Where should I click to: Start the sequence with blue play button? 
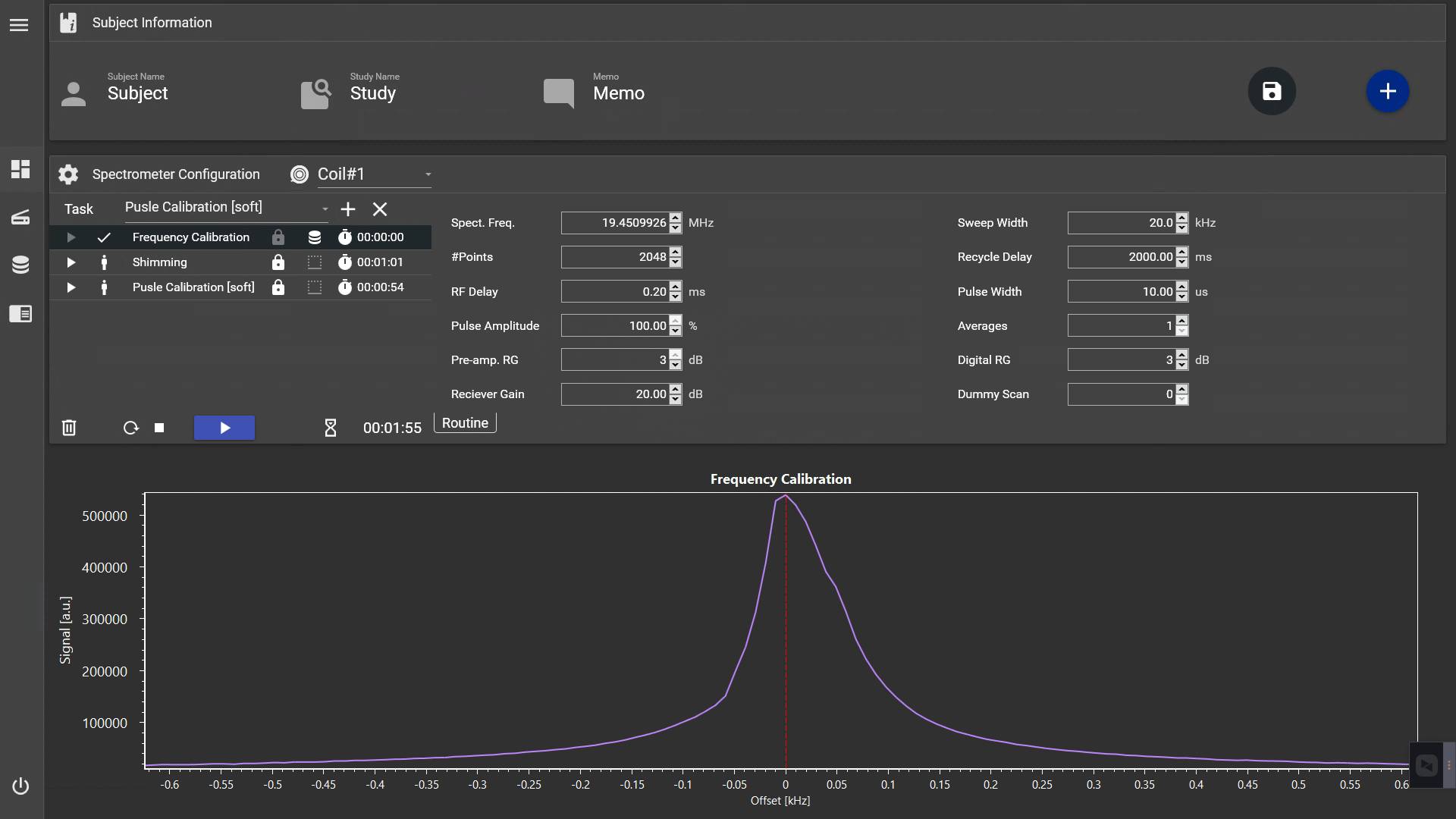click(224, 428)
